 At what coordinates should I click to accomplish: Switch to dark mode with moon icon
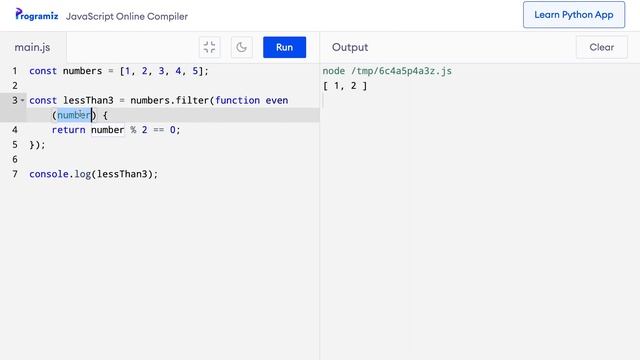(242, 47)
